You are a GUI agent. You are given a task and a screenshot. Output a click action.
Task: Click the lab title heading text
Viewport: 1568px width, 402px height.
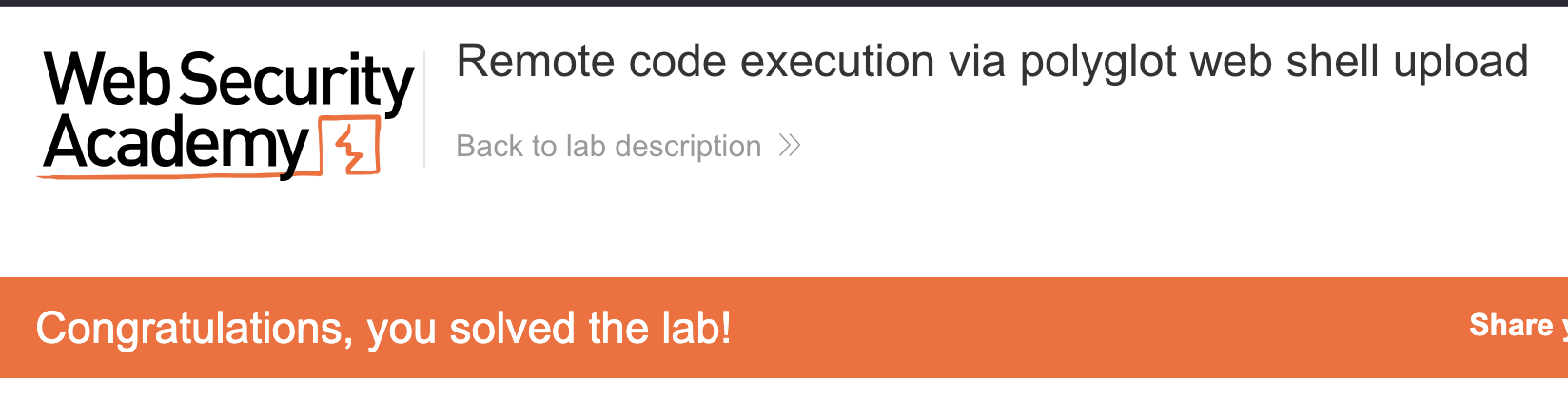tap(991, 62)
